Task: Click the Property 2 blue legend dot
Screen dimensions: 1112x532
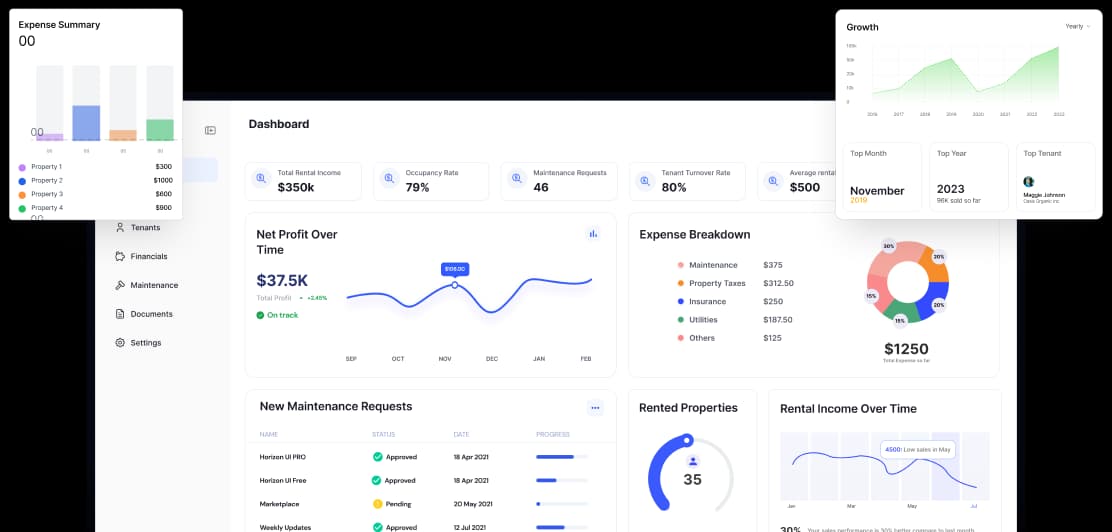Action: 22,181
